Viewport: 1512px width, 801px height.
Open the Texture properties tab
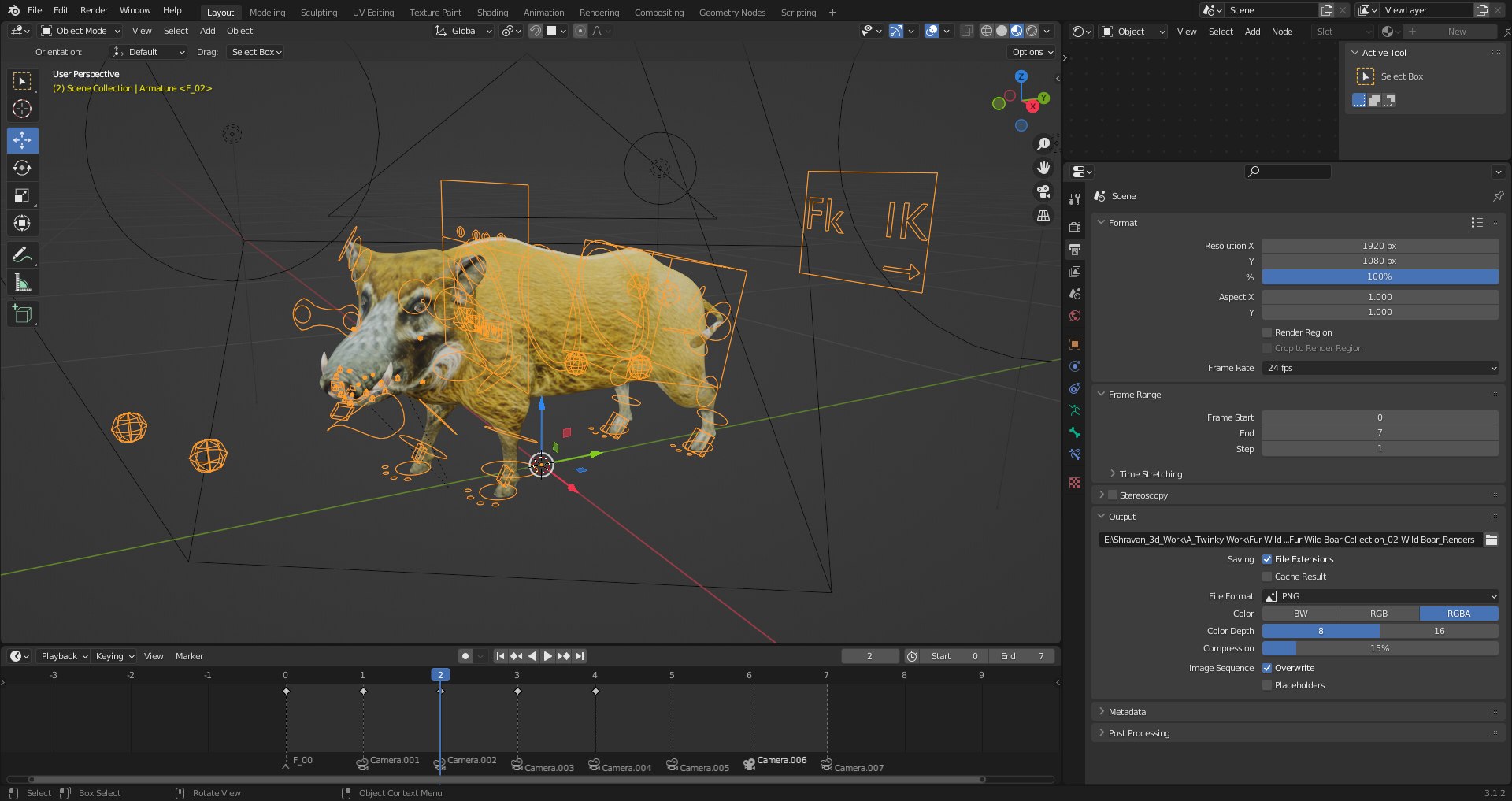coord(1075,483)
